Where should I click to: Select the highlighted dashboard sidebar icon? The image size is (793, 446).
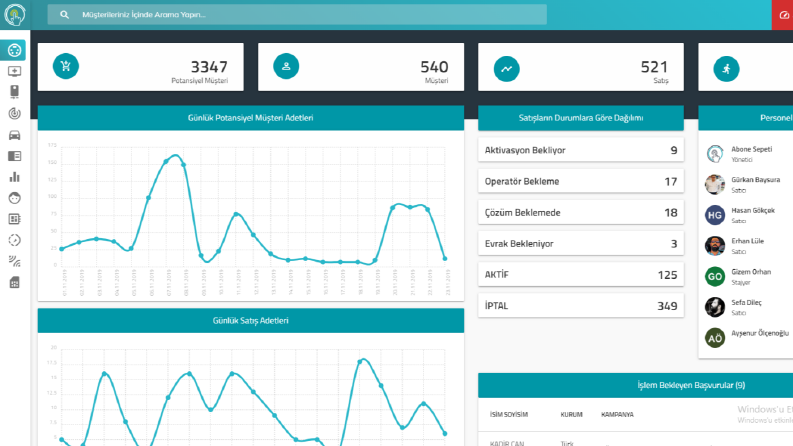click(14, 50)
